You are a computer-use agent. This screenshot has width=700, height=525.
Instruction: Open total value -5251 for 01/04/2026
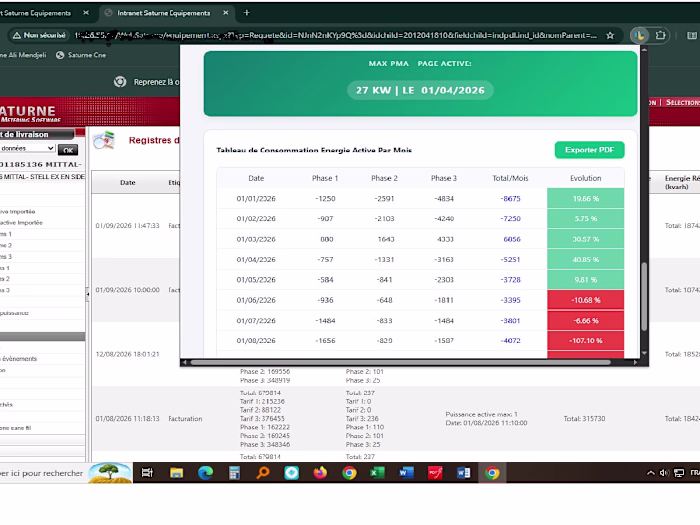click(510, 259)
